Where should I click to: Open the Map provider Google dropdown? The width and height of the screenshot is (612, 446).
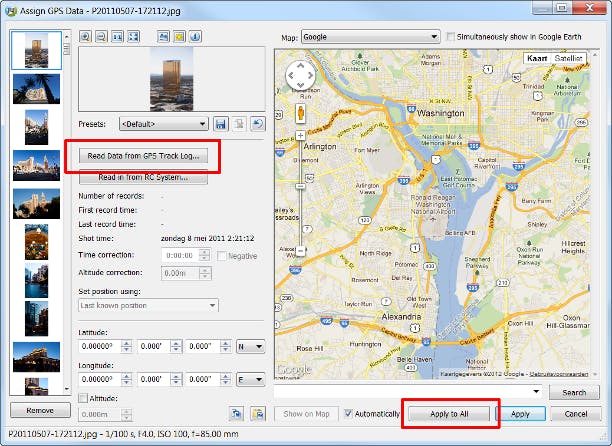click(370, 37)
